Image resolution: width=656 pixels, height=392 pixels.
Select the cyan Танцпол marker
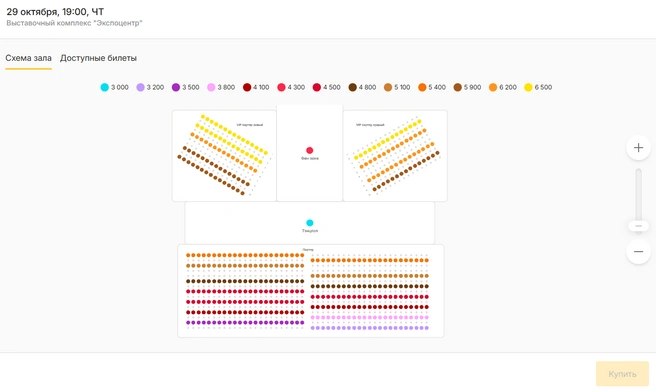310,223
